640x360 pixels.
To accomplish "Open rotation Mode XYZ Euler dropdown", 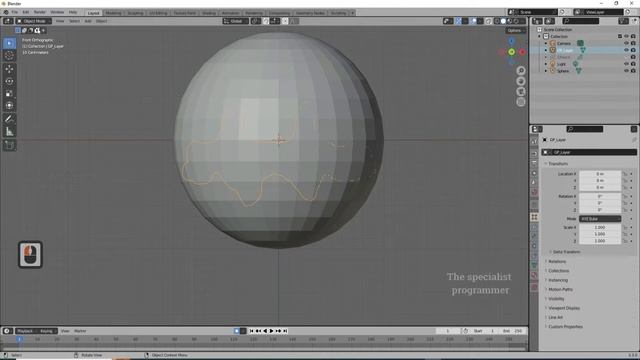I will [x=600, y=219].
